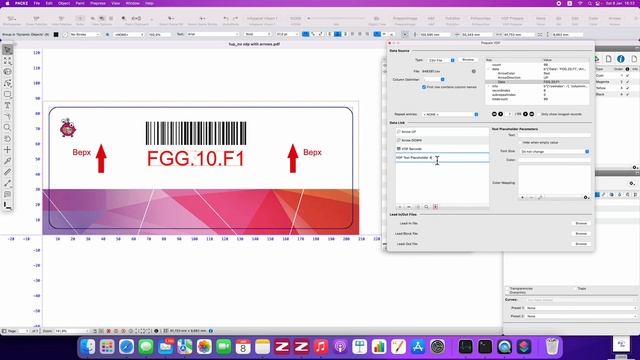The width and height of the screenshot is (640, 360).
Task: Open App Store from the Dock
Action: [418, 347]
